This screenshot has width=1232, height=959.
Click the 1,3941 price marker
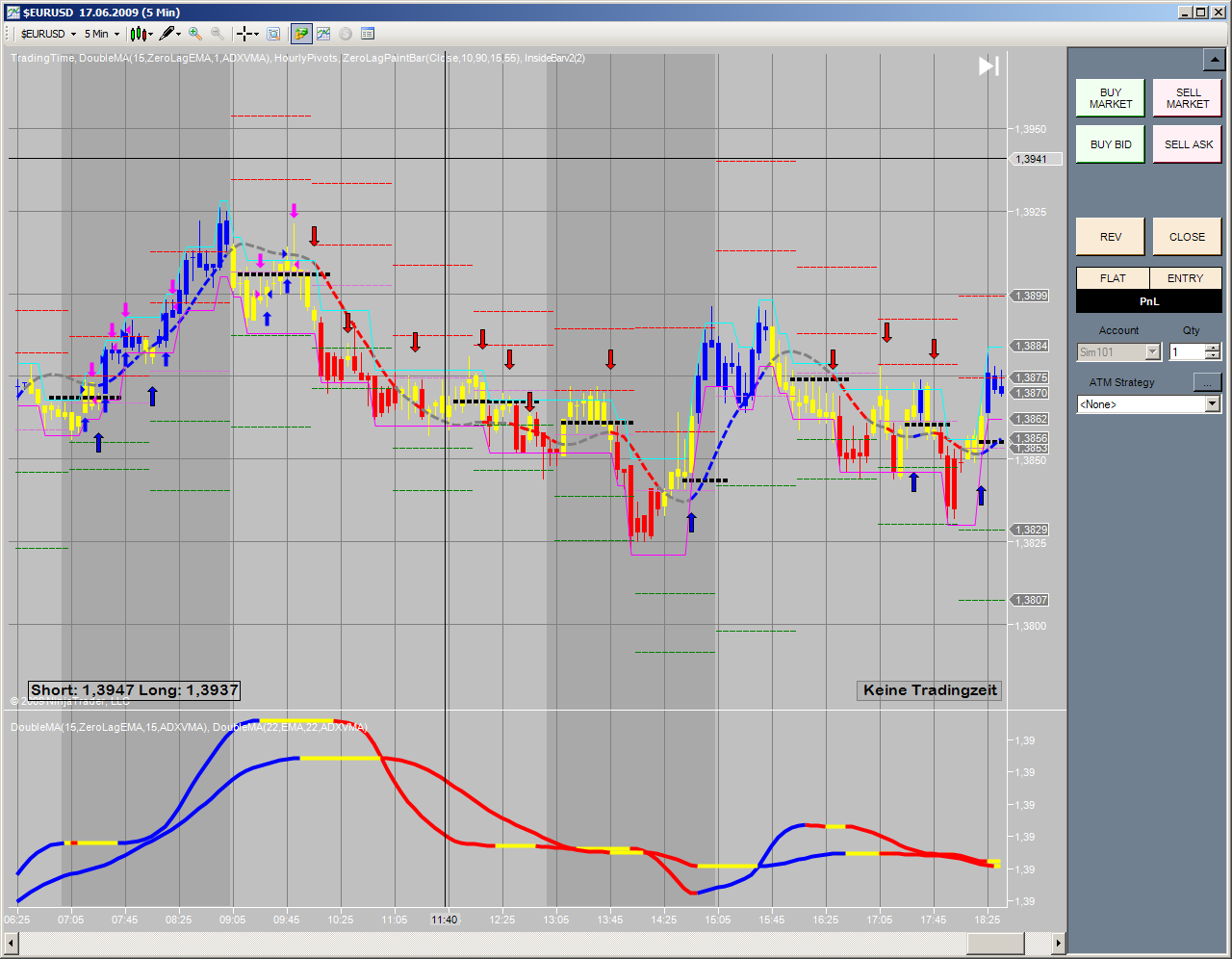[1035, 159]
